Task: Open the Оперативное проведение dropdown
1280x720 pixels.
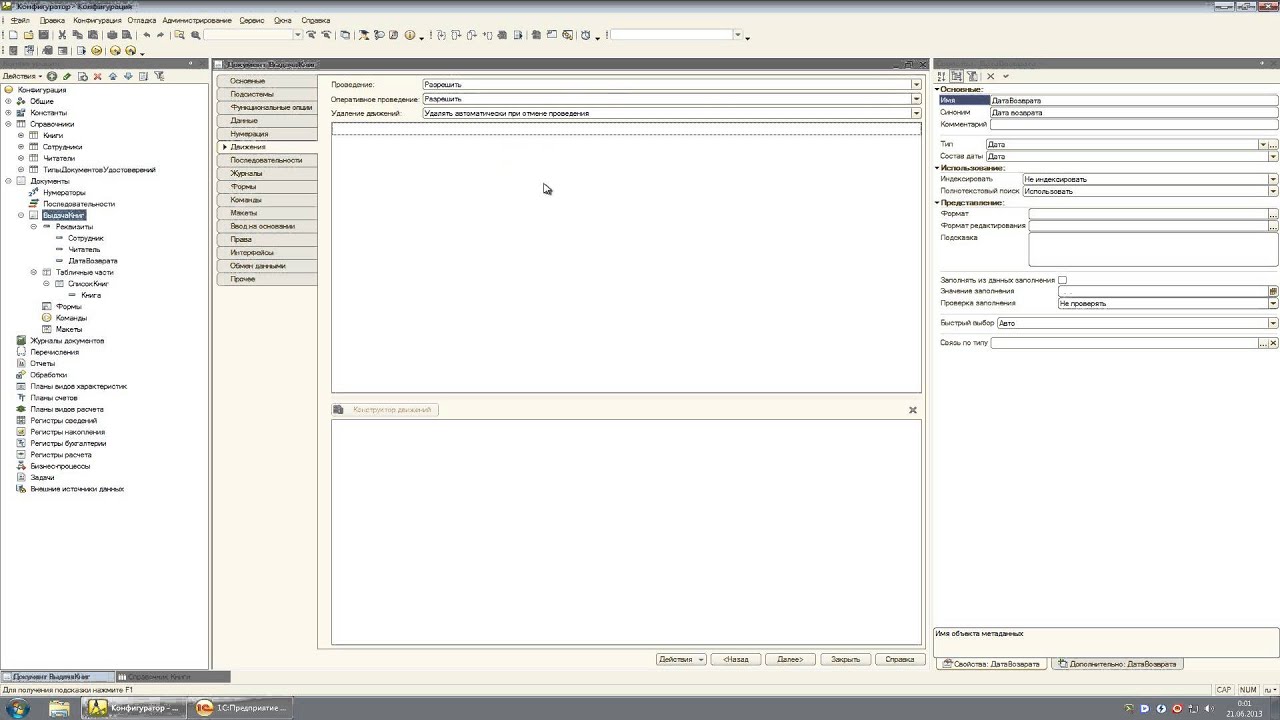Action: 916,99
